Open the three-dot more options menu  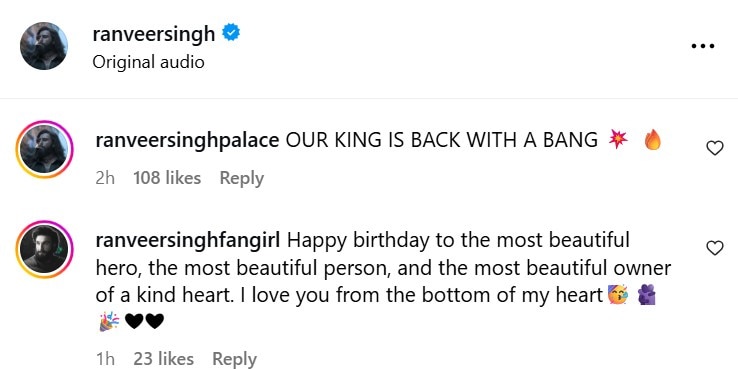(x=703, y=46)
